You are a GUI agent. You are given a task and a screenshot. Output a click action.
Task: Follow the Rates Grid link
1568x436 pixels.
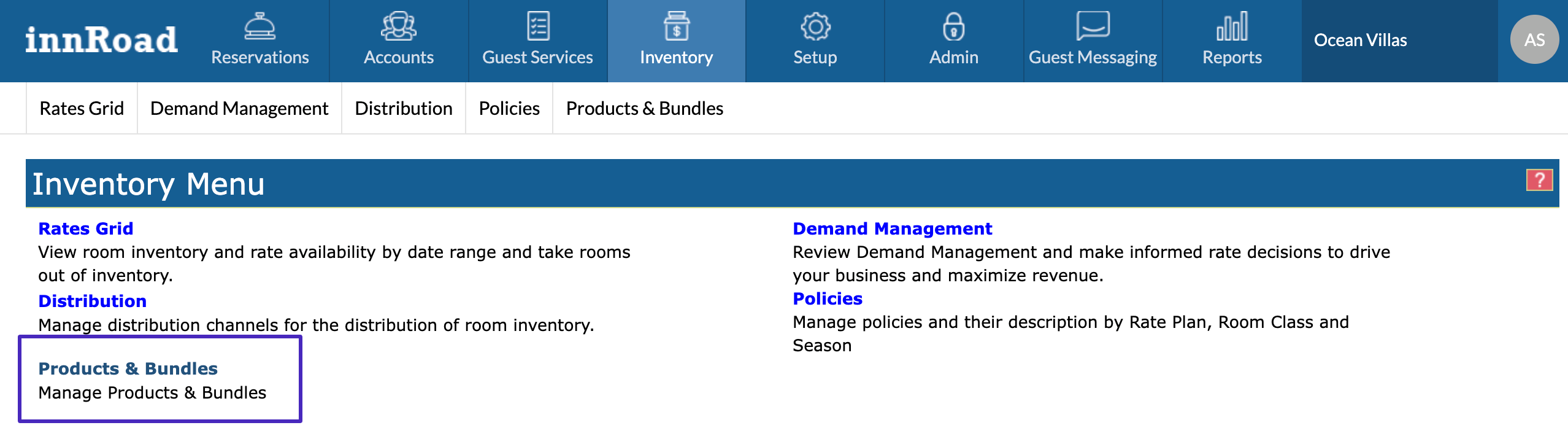[x=86, y=228]
